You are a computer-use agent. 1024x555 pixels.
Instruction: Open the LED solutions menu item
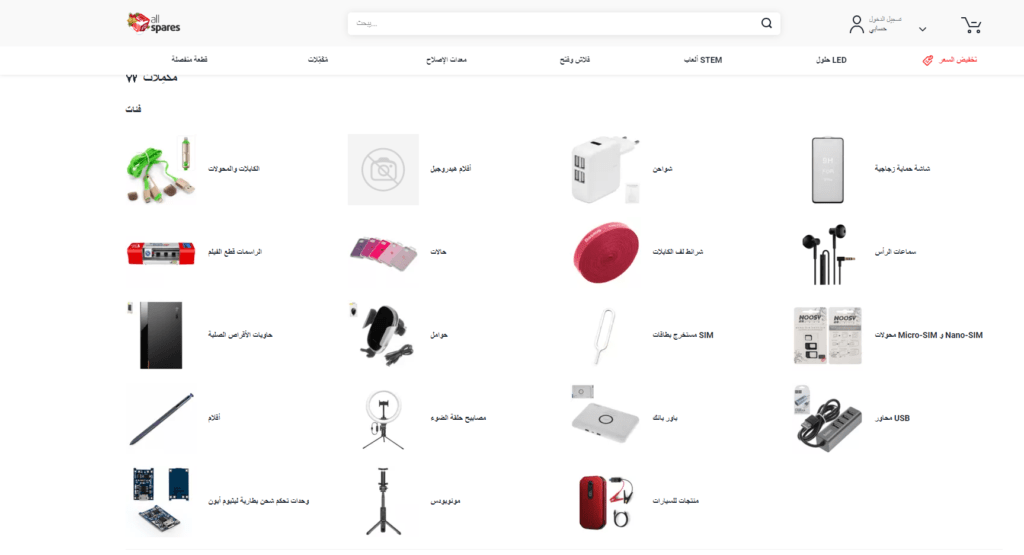[831, 60]
